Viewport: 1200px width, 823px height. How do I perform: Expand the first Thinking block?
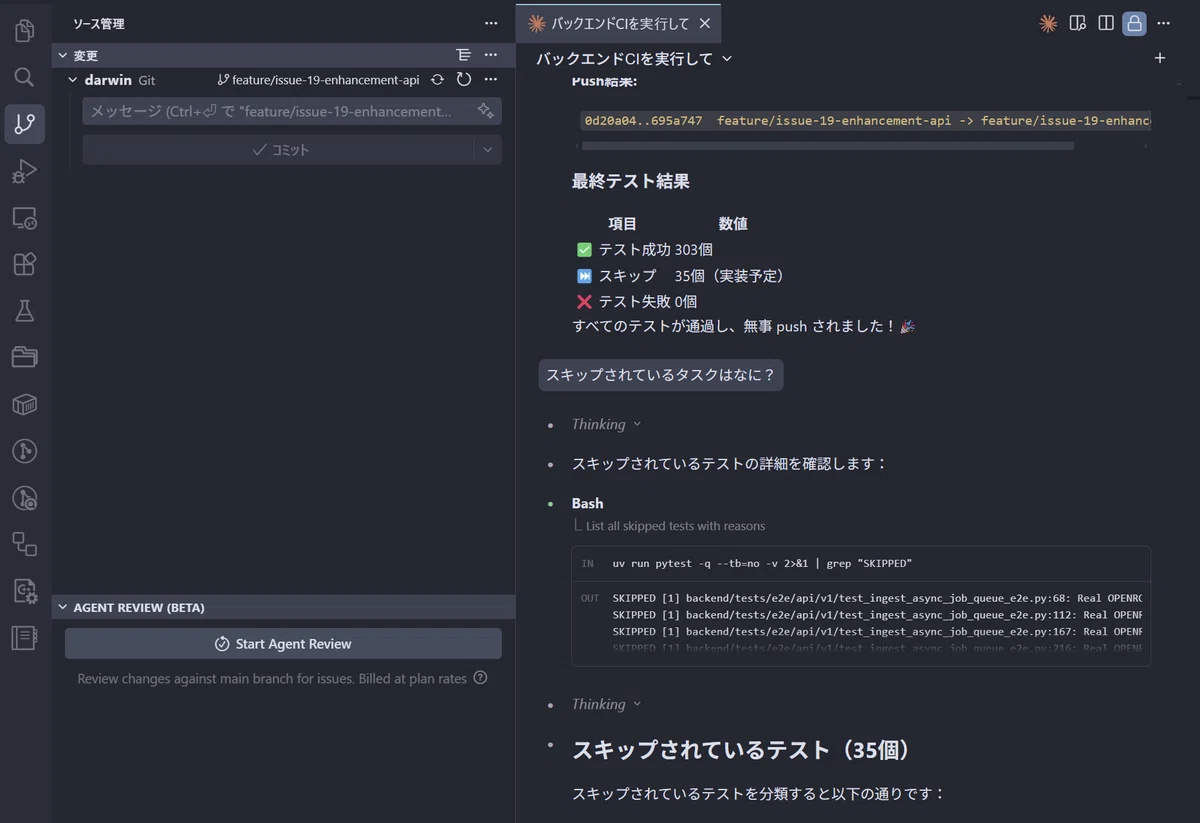coord(606,424)
